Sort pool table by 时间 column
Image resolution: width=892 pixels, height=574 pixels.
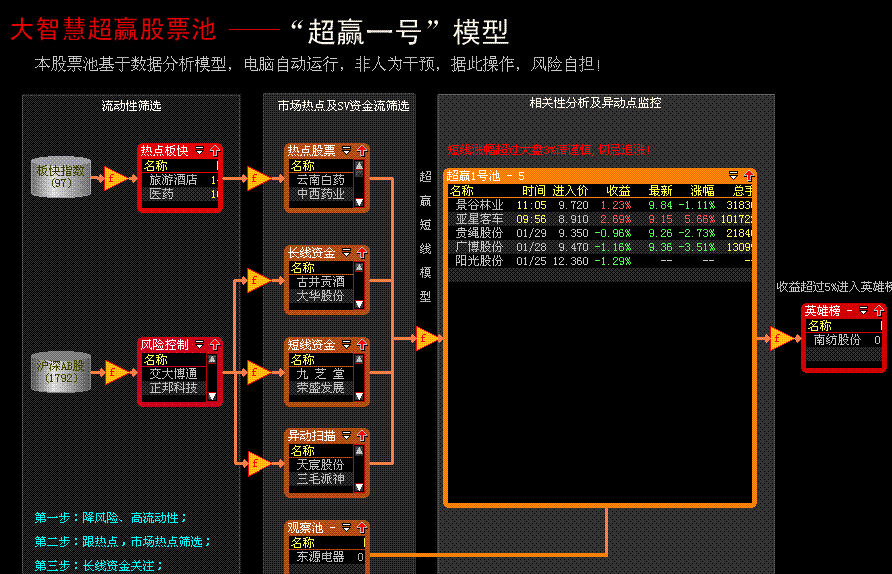pos(534,191)
